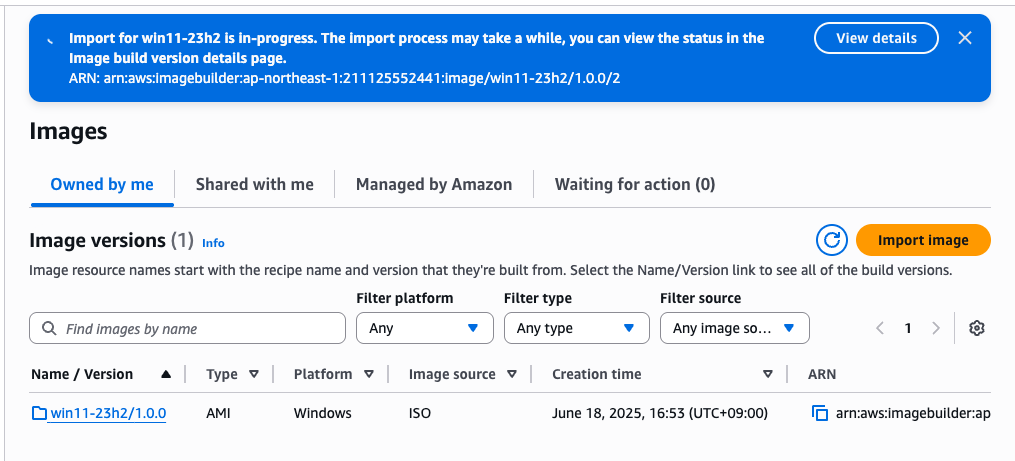Go to previous page arrow
The width and height of the screenshot is (1015, 461).
(880, 328)
